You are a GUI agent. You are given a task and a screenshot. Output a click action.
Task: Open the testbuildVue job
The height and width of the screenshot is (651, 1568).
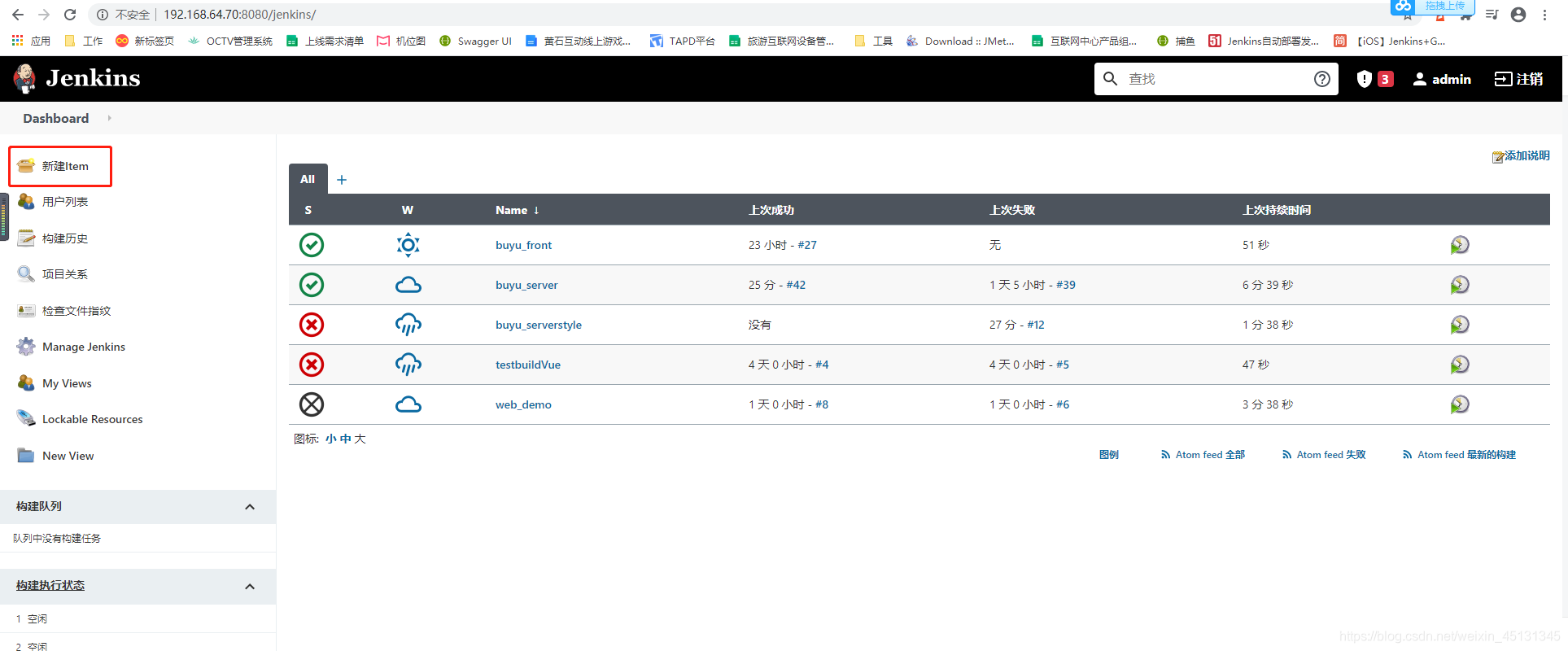[528, 365]
